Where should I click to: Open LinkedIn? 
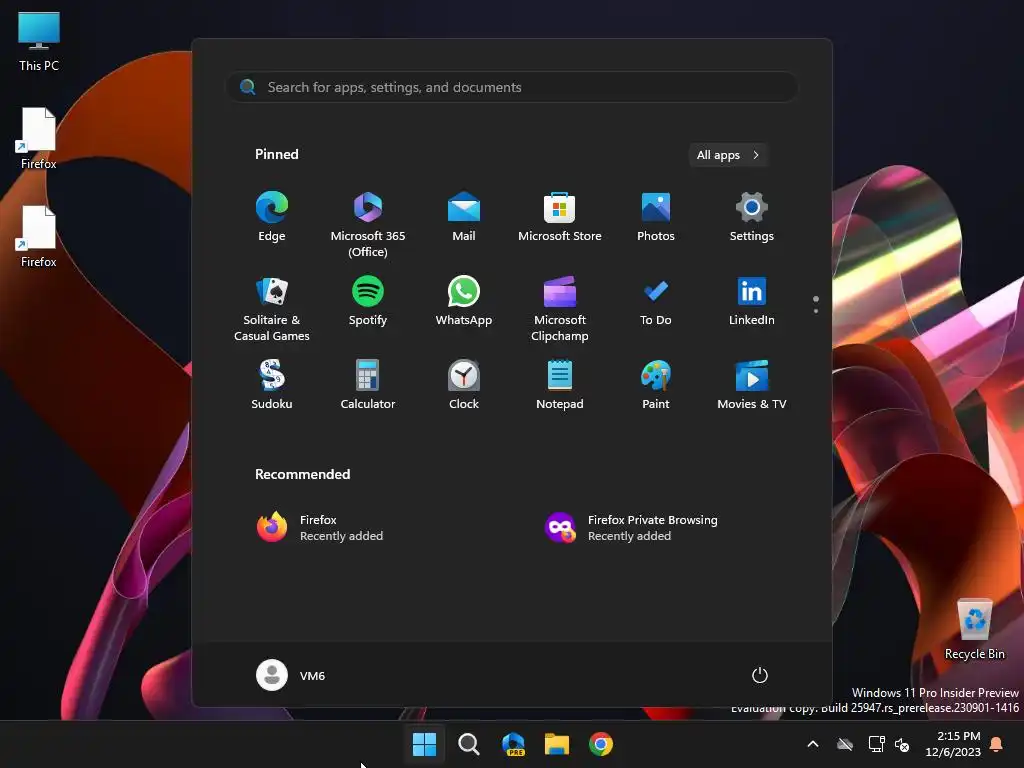click(x=752, y=302)
